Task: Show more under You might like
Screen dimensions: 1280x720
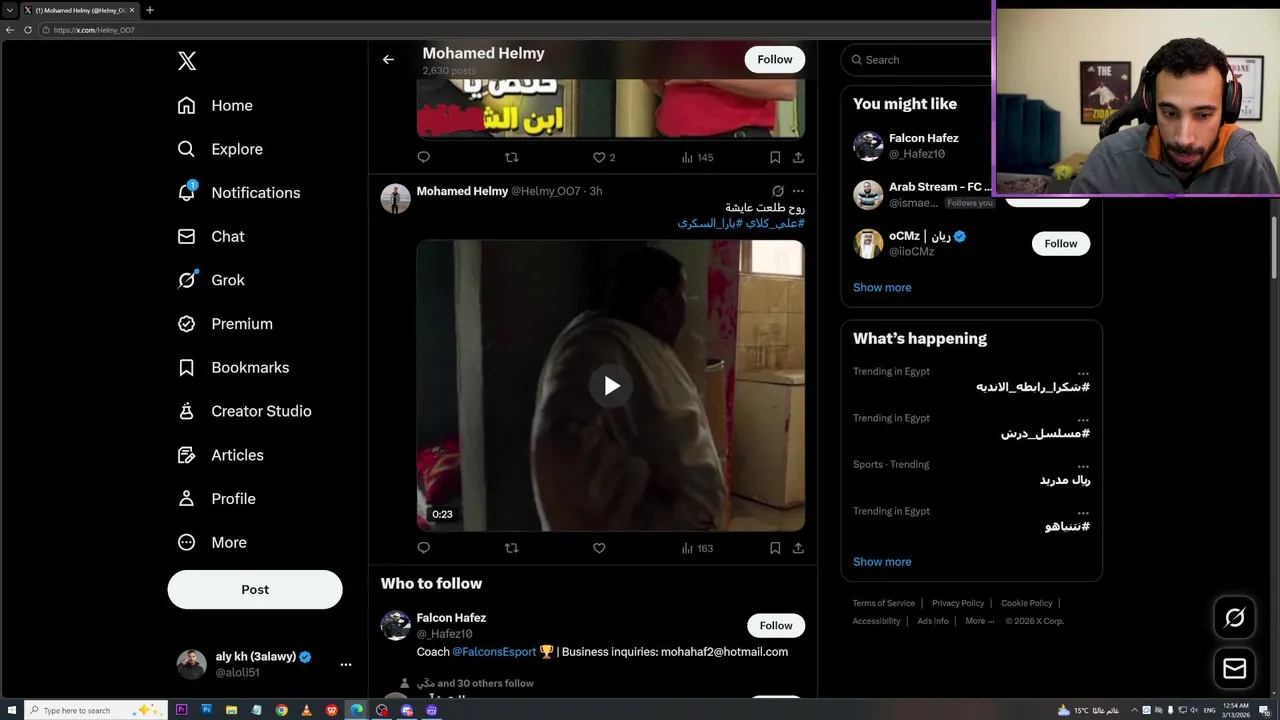Action: 882,287
